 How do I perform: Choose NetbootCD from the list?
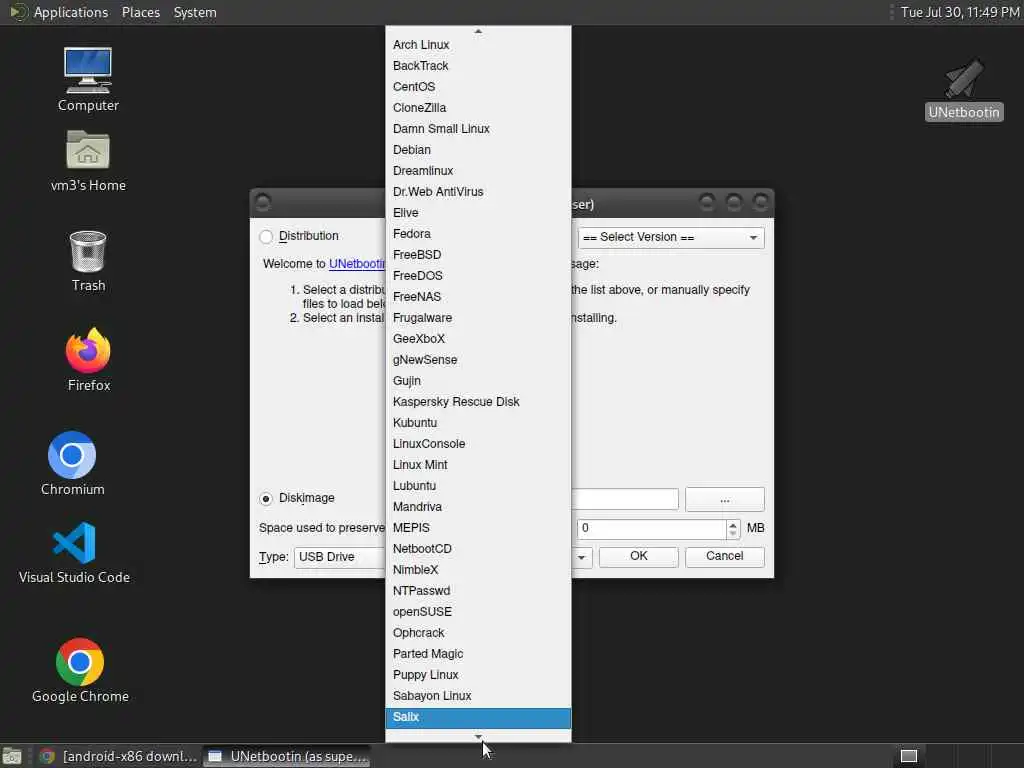[x=478, y=549]
